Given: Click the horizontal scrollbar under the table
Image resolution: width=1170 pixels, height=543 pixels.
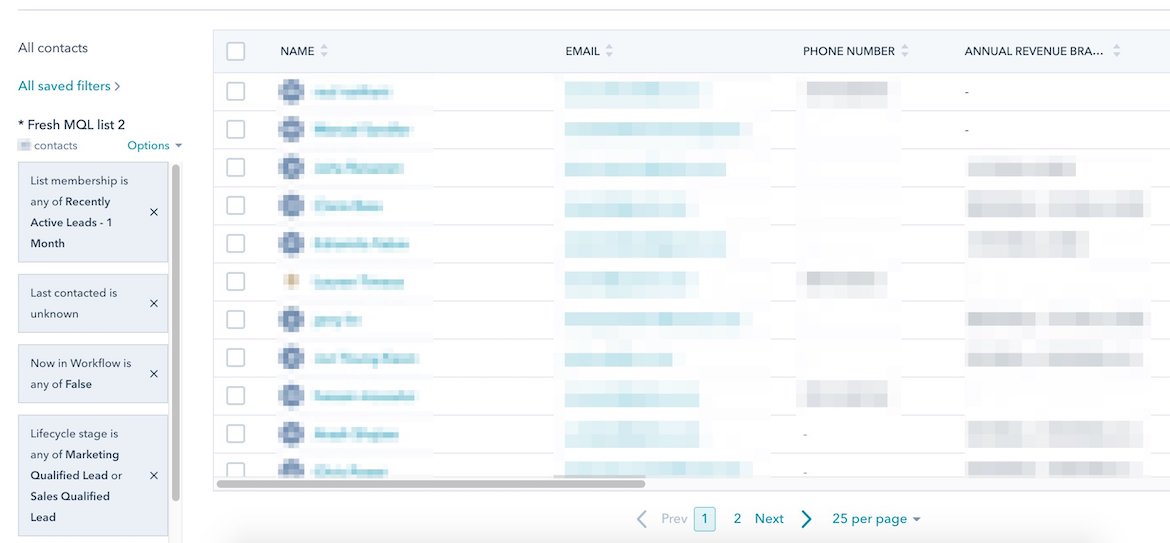Looking at the screenshot, I should (x=430, y=484).
